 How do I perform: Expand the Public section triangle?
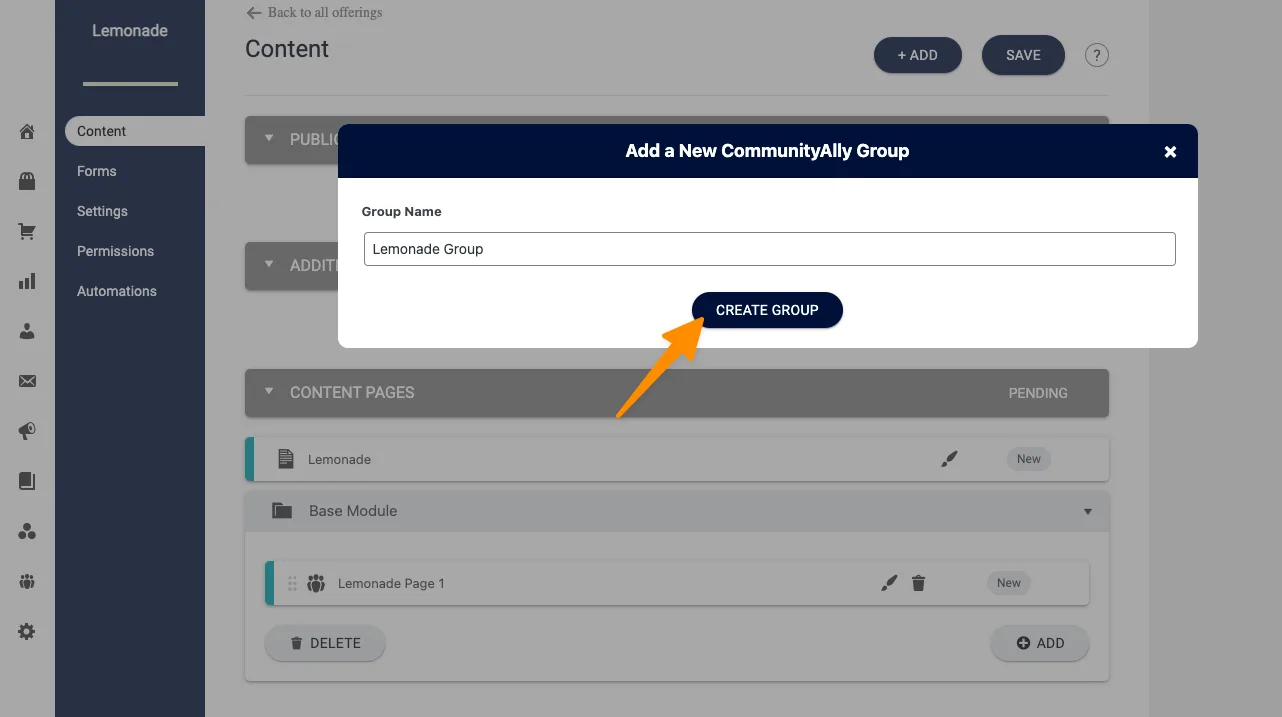point(269,139)
